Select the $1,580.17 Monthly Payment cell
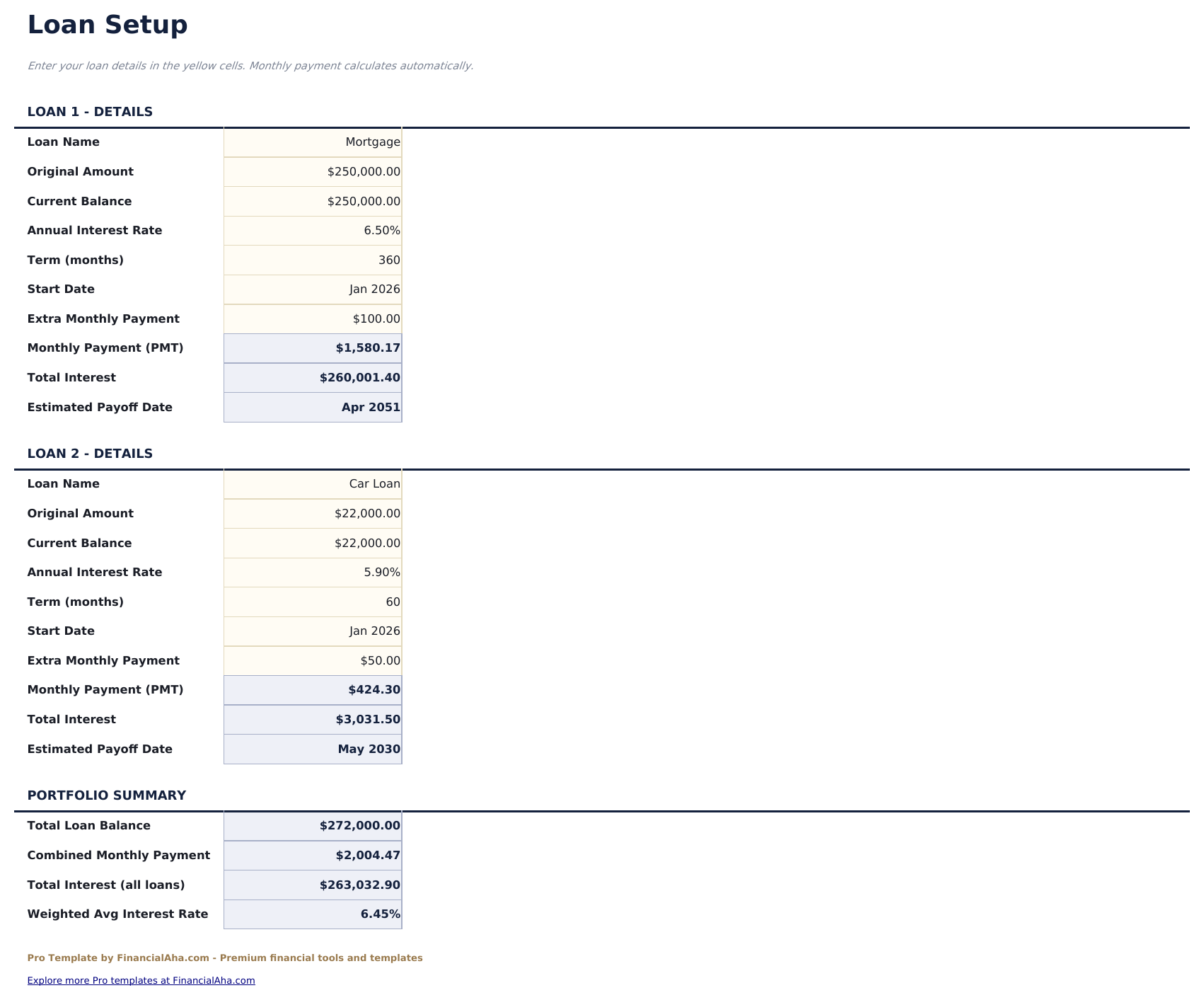The image size is (1204, 1000). (x=313, y=347)
